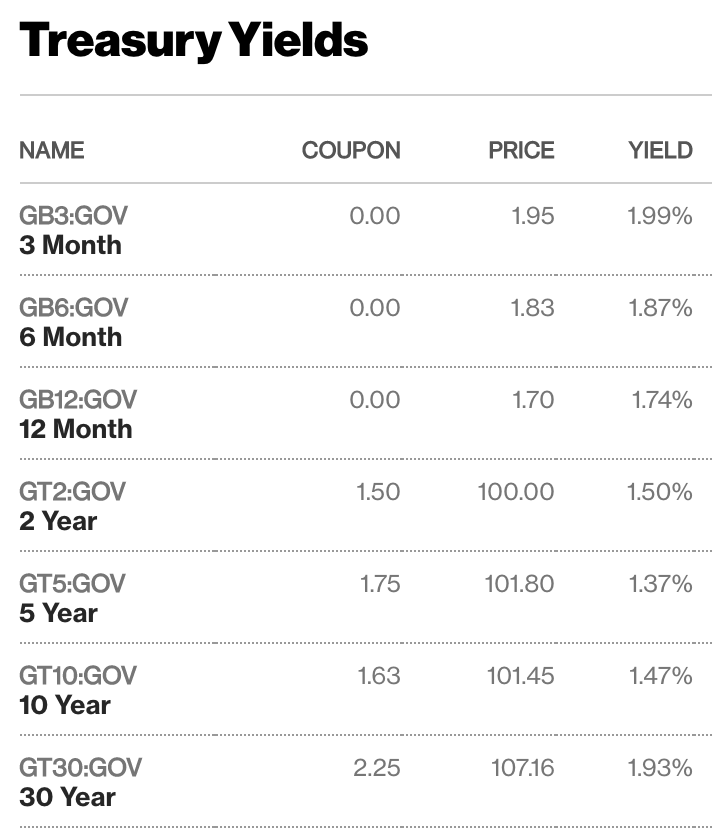Click the NAME column header
The image size is (712, 836).
tap(52, 150)
